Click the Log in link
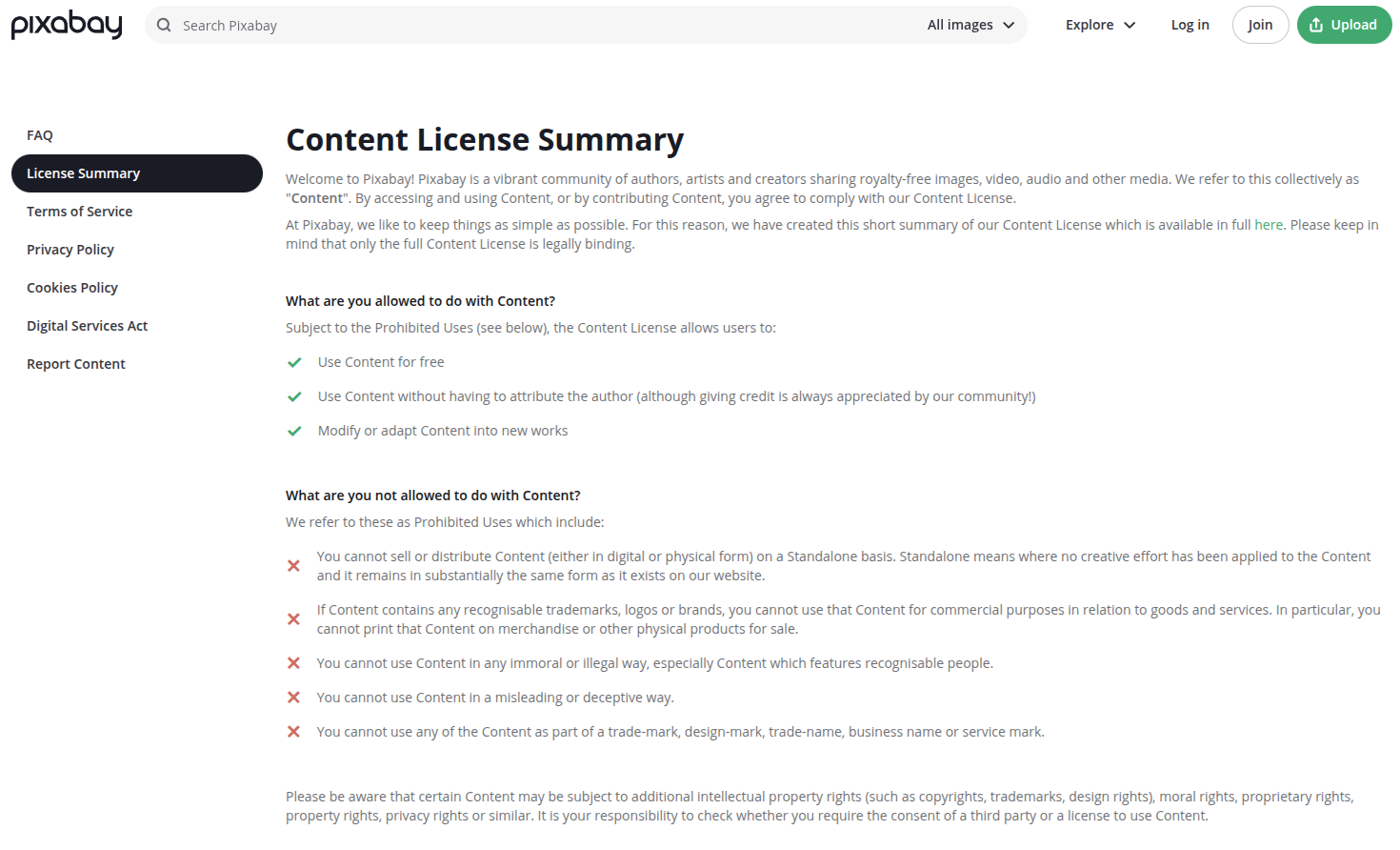1400x850 pixels. pos(1190,25)
